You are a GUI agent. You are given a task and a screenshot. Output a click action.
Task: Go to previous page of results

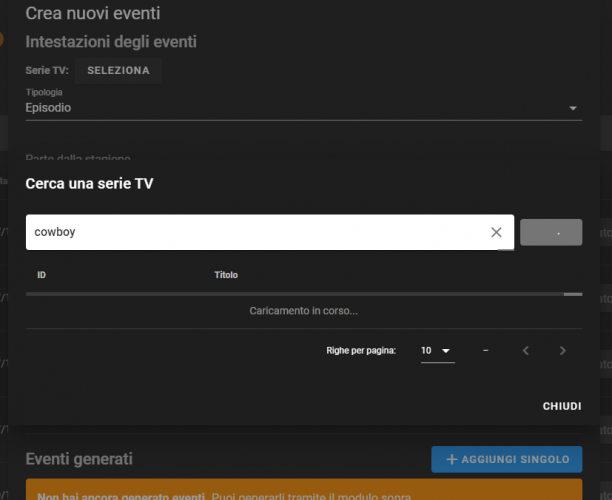click(526, 351)
